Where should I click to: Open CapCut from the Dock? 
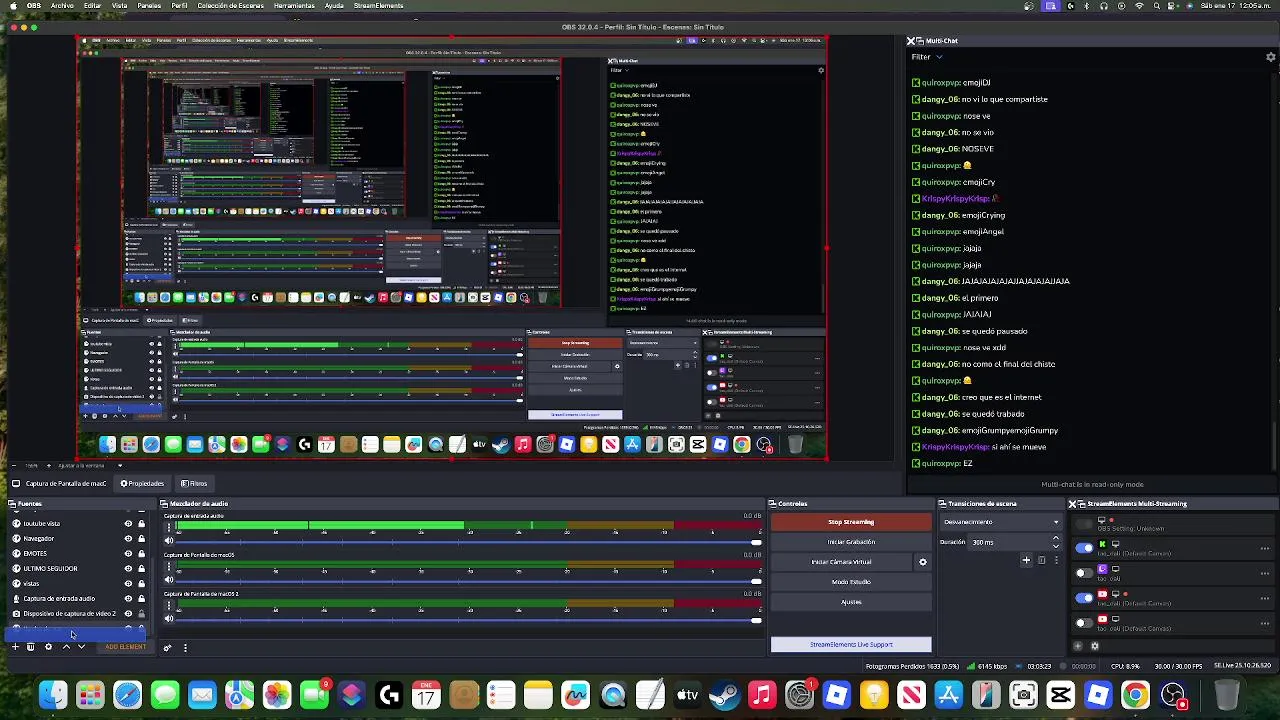point(1060,694)
